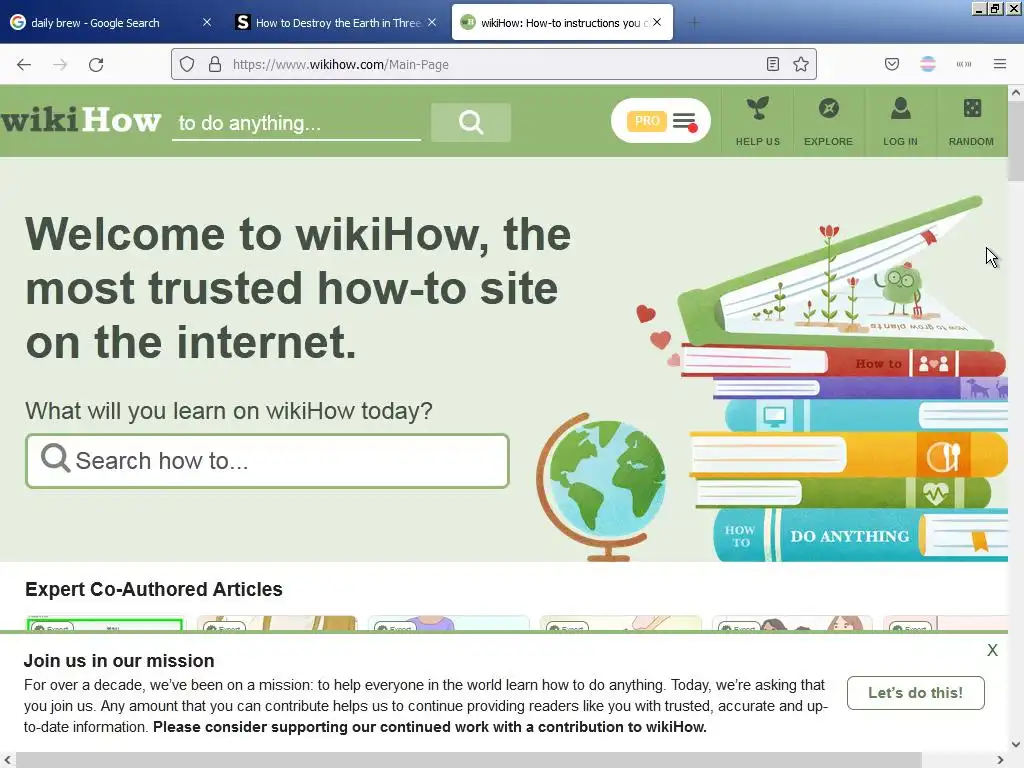Open first expert article thumbnail with green border
This screenshot has width=1024, height=768.
(105, 624)
